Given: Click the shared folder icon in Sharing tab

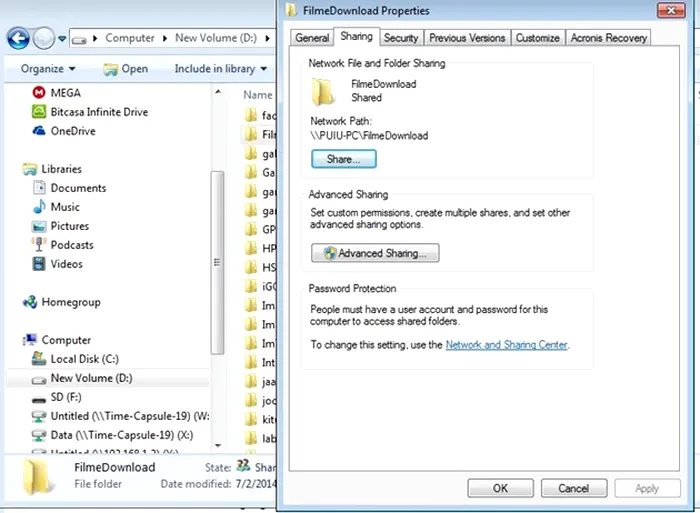Looking at the screenshot, I should 323,92.
